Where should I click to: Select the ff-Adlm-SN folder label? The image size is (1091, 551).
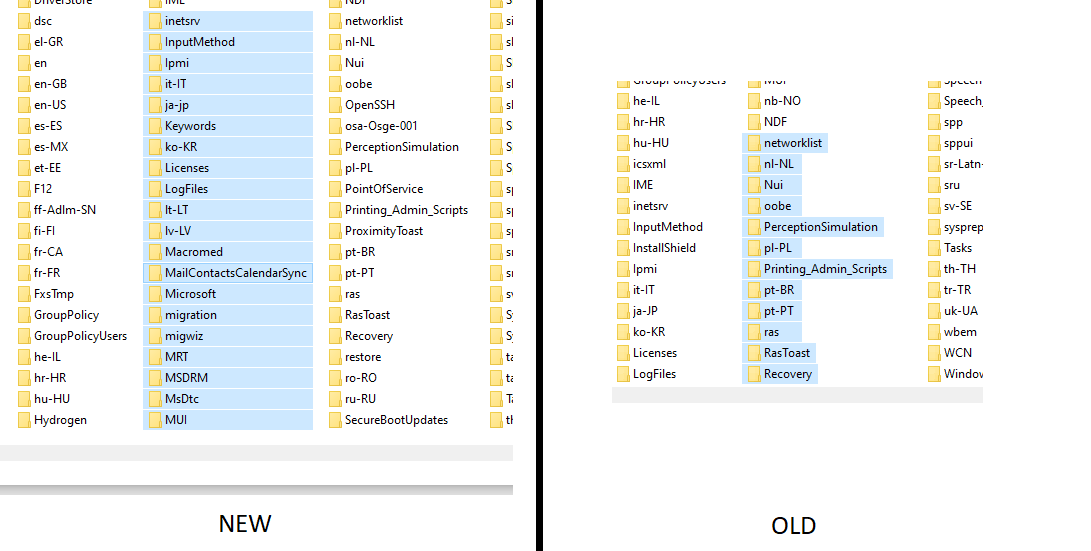[x=65, y=209]
